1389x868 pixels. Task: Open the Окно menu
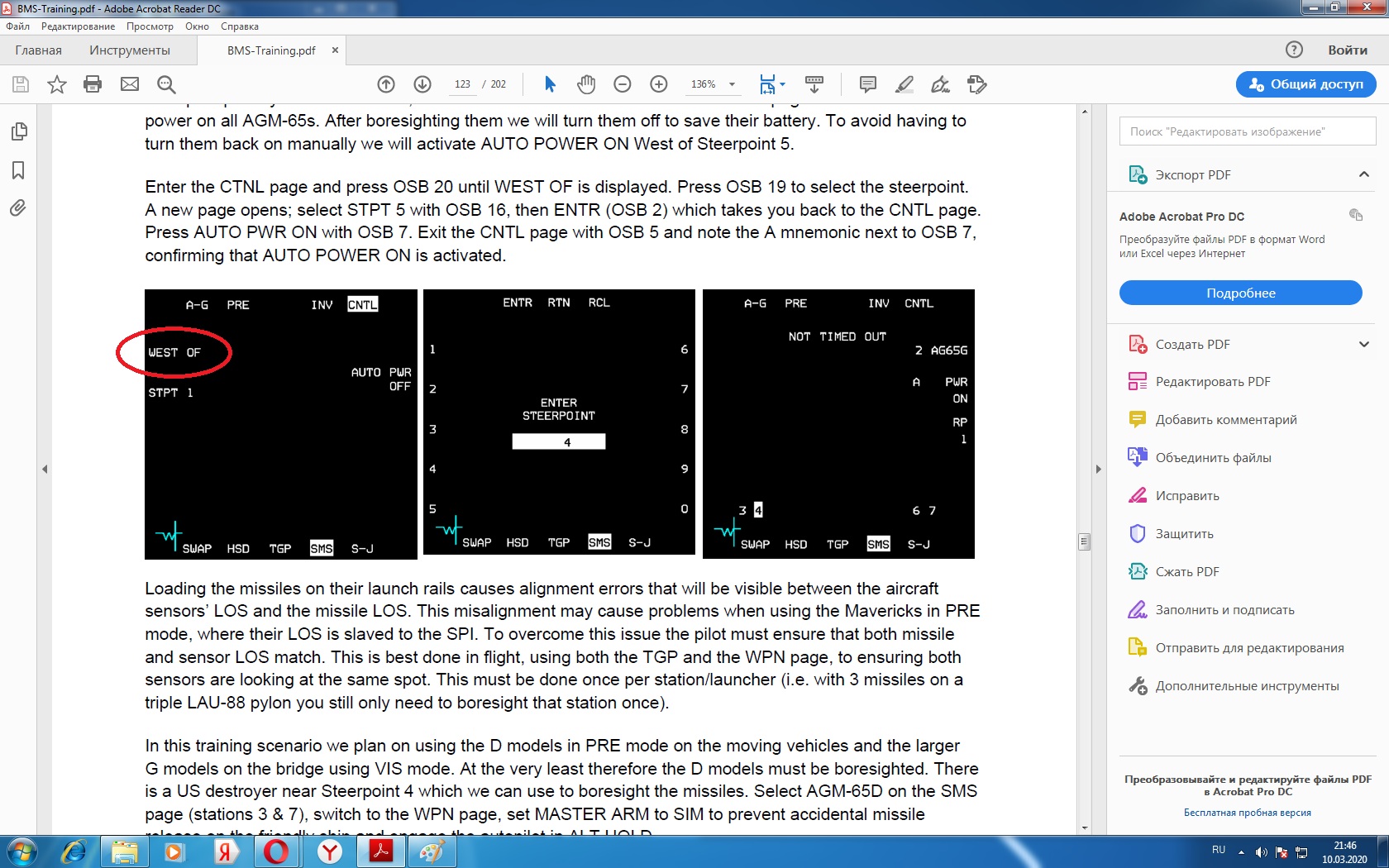click(197, 26)
